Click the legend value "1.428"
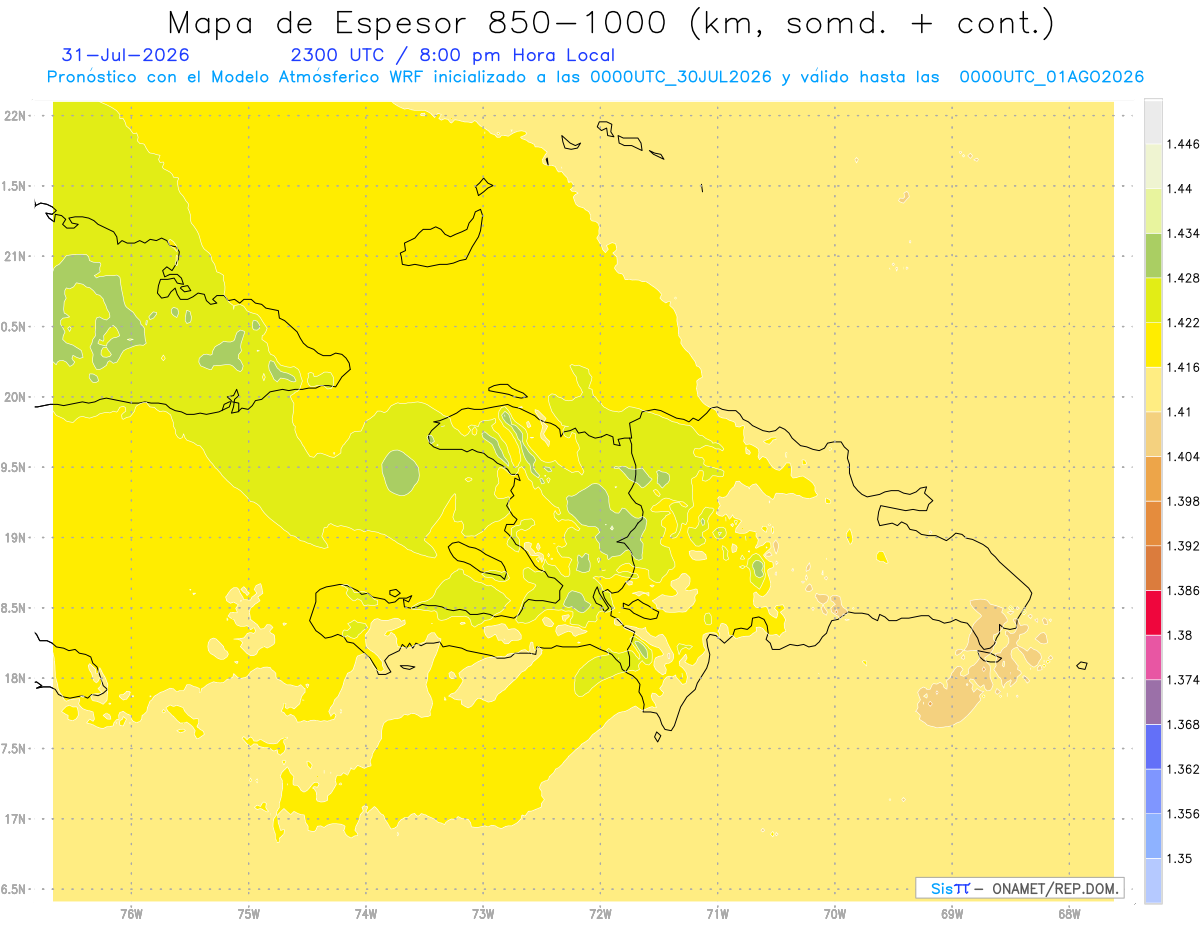The height and width of the screenshot is (927, 1200). point(1183,278)
